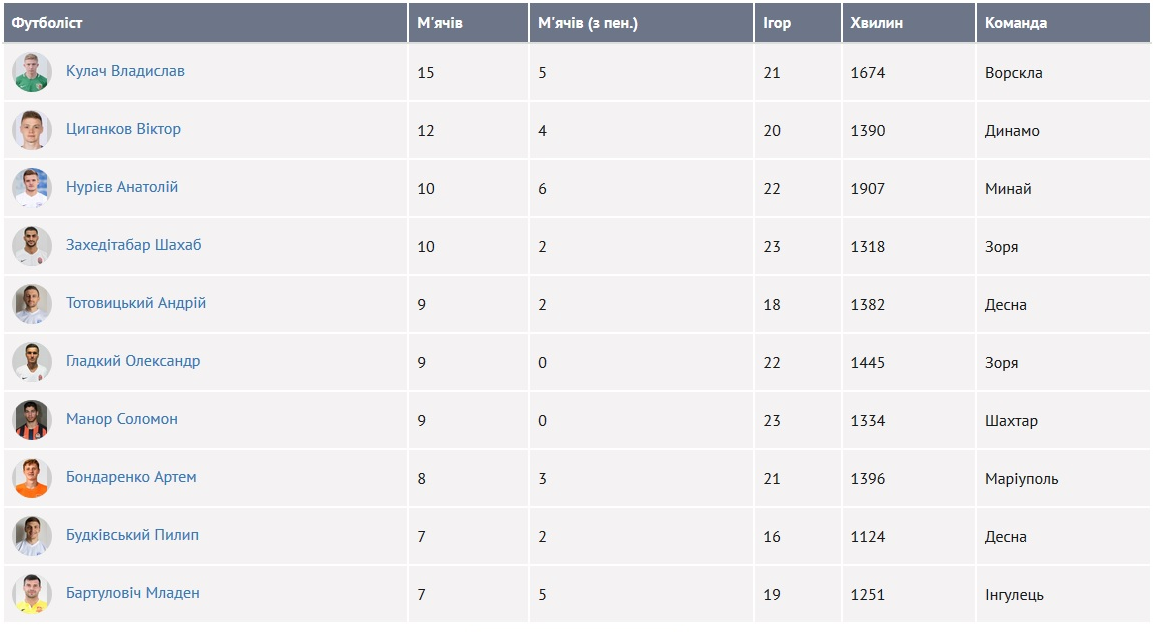Follow the Гладкий Олександр name link

133,361
